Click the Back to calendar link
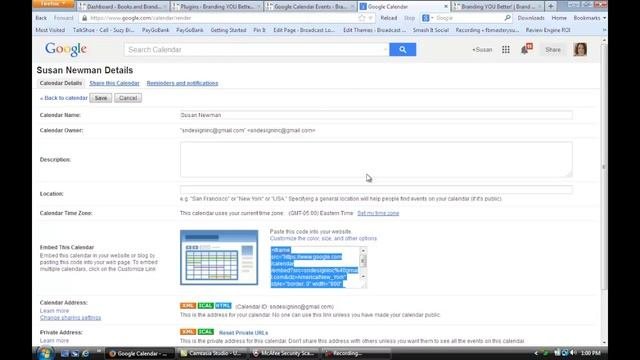Viewport: 640px width, 360px height. (64, 98)
